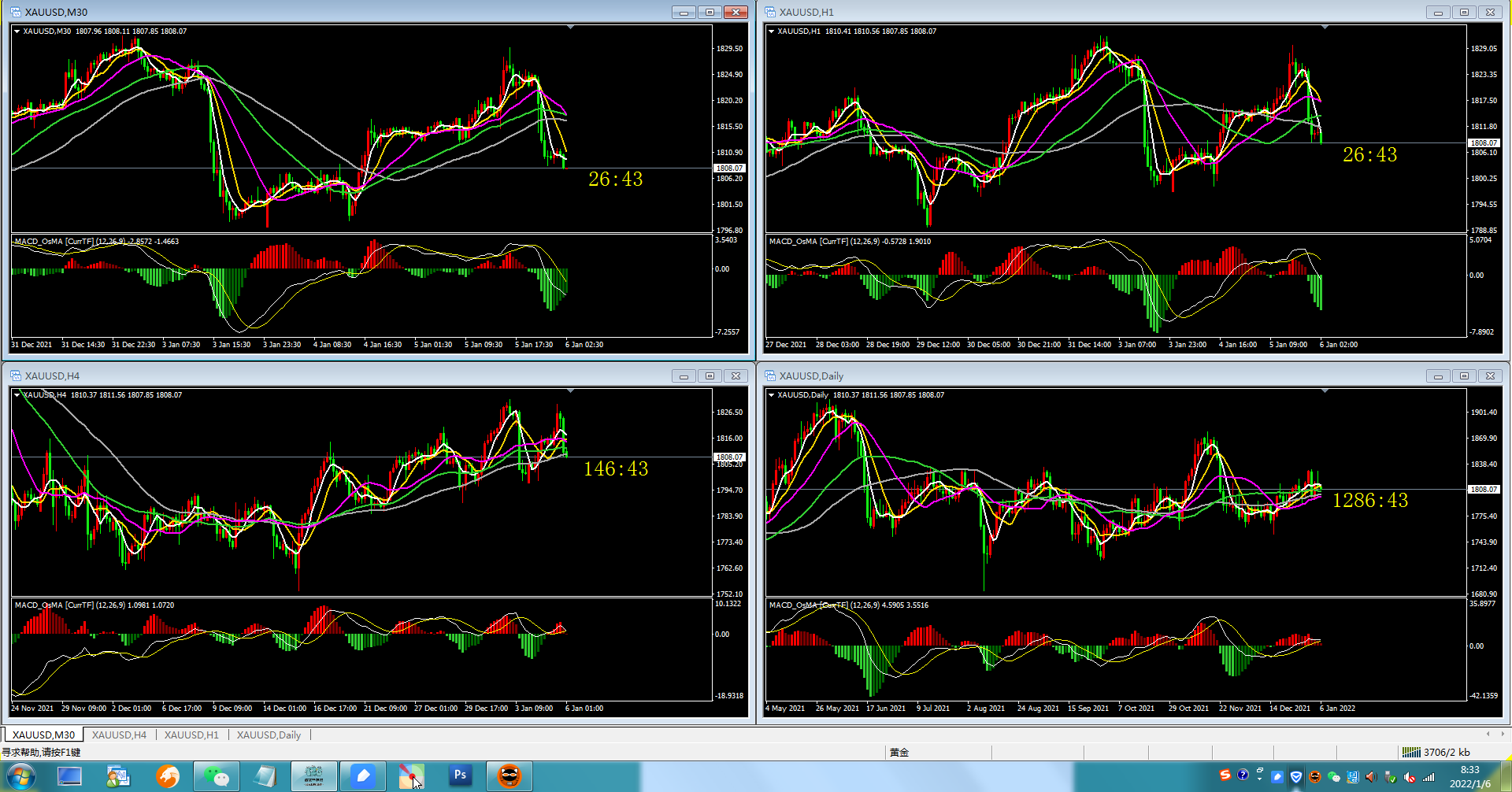Click the WeChat tray icon
This screenshot has width=1512, height=792.
[x=1333, y=777]
